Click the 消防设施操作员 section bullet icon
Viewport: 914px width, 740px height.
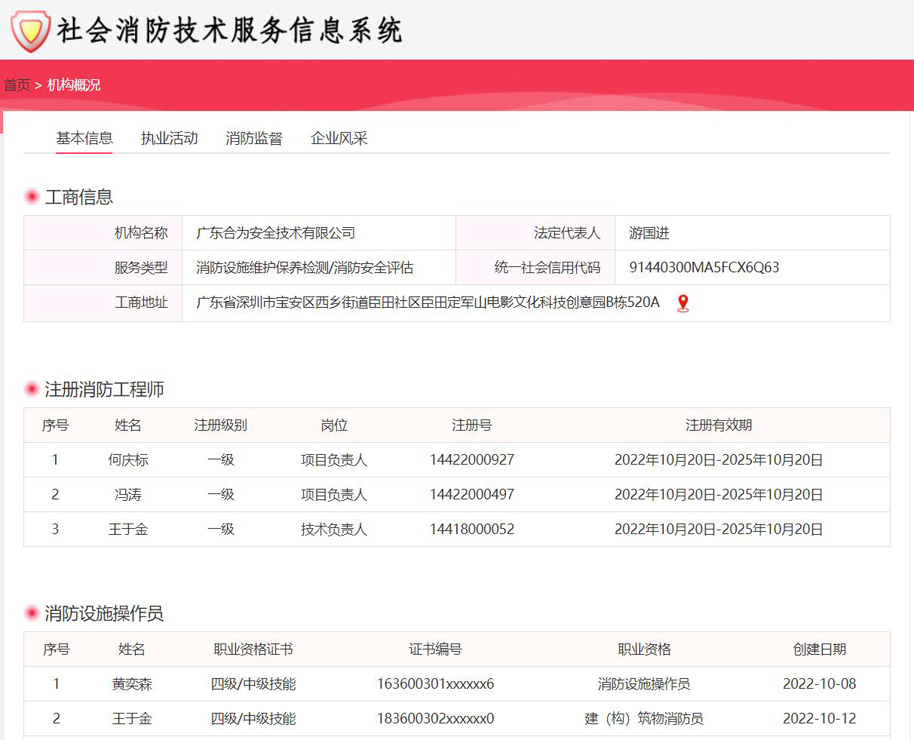32,613
